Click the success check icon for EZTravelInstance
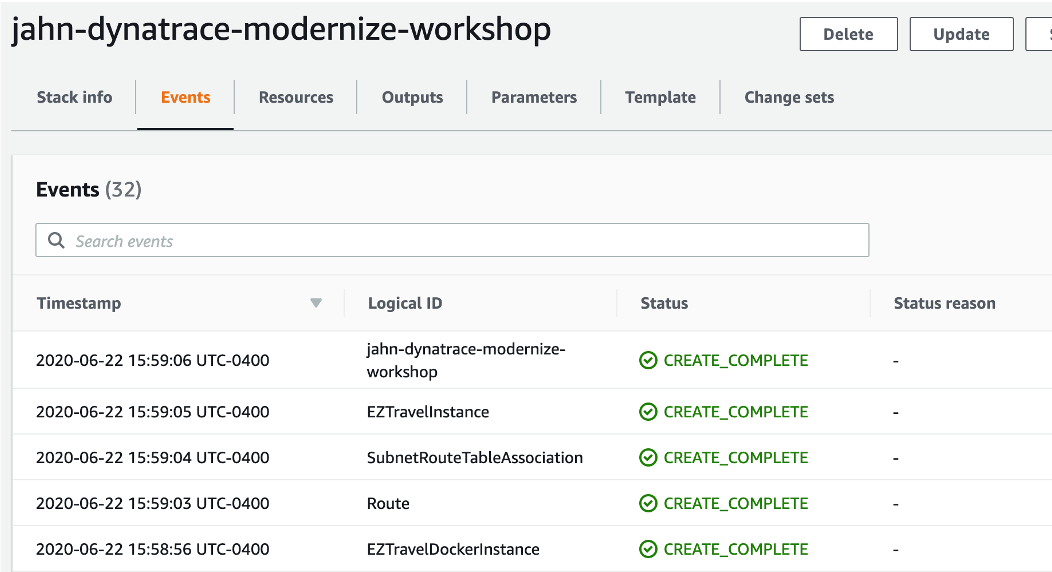 click(x=648, y=412)
